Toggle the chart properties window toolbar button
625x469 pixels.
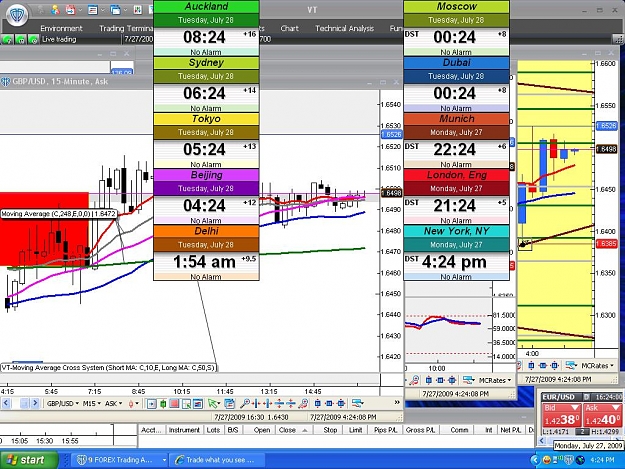[198, 404]
